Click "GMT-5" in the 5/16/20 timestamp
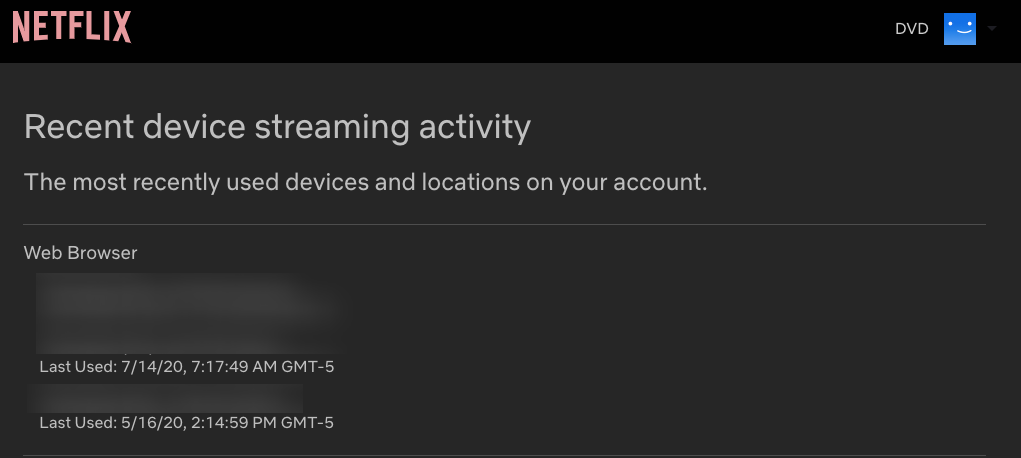Viewport: 1021px width, 458px height. pyautogui.click(x=309, y=423)
